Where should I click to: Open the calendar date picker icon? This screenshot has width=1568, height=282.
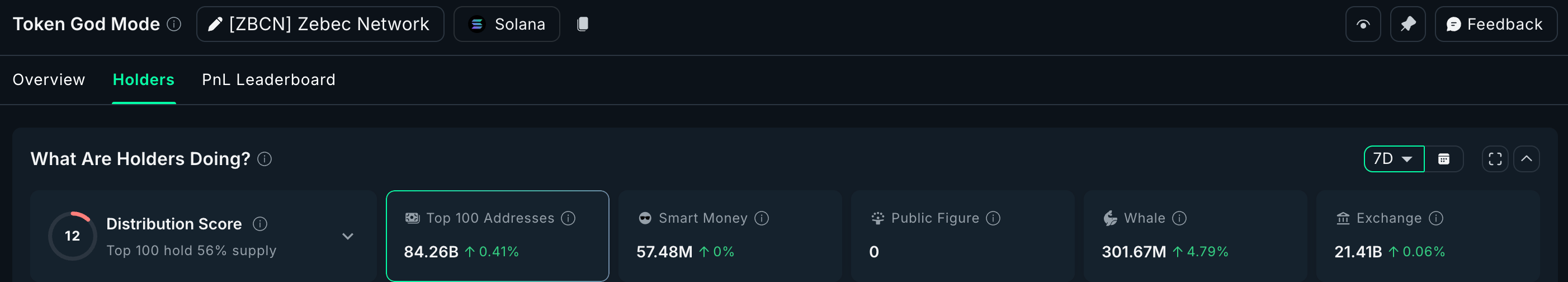tap(1443, 159)
